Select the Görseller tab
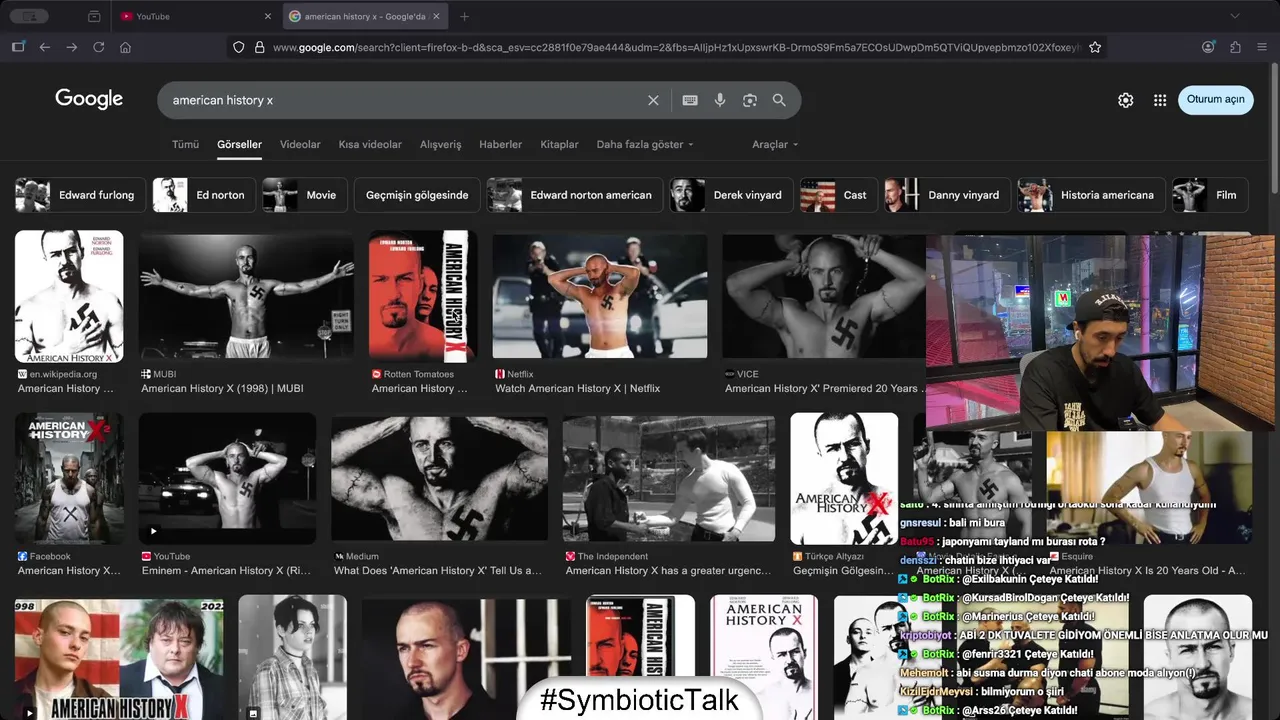Viewport: 1280px width, 720px height. [239, 144]
